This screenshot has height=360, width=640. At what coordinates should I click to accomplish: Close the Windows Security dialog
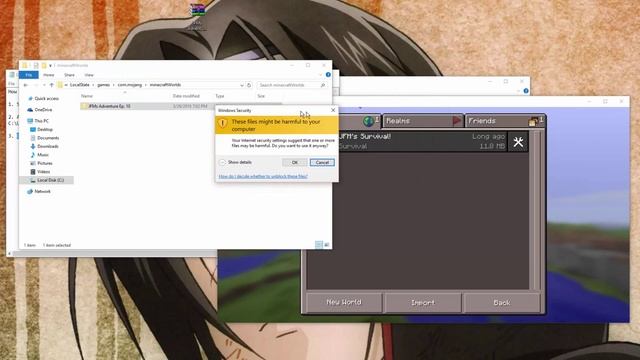click(333, 110)
